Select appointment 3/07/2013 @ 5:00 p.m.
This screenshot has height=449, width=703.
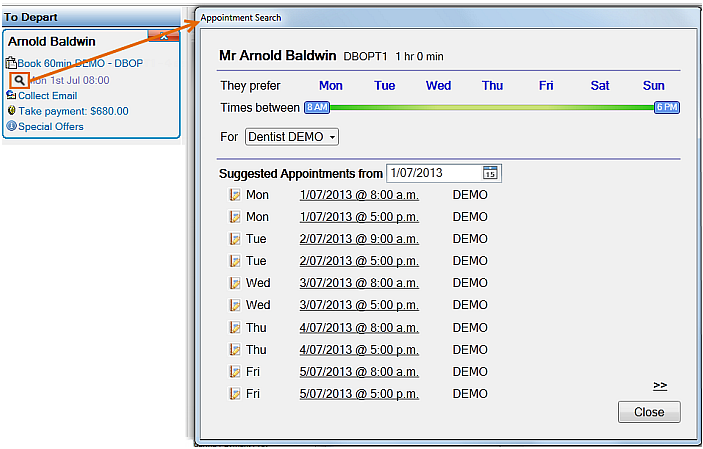point(359,305)
